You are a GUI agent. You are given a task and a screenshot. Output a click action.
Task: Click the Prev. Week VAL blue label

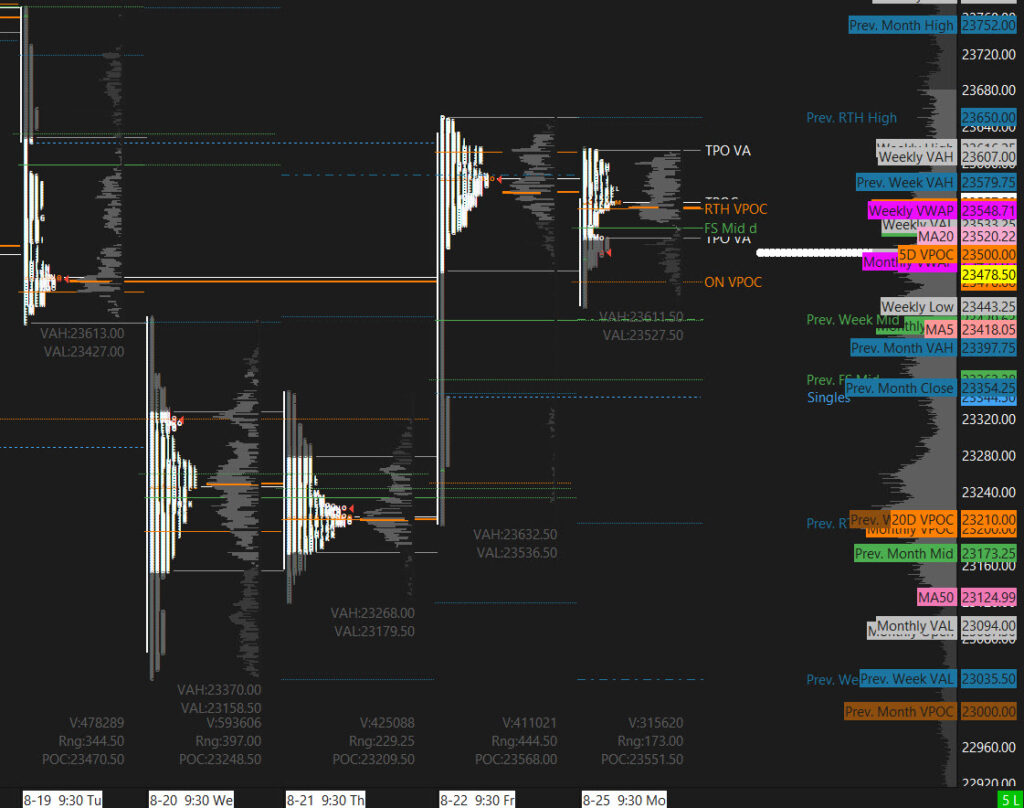click(907, 679)
